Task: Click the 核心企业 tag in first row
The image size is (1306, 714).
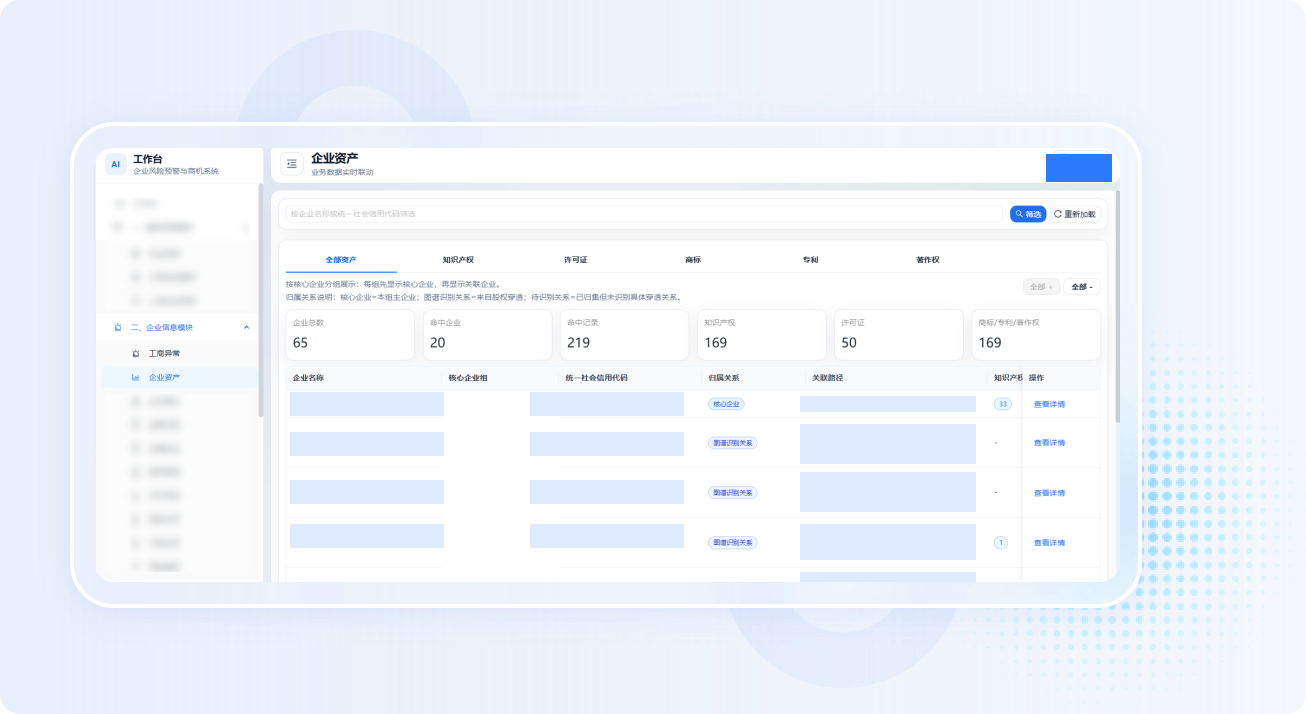Action: click(x=727, y=404)
